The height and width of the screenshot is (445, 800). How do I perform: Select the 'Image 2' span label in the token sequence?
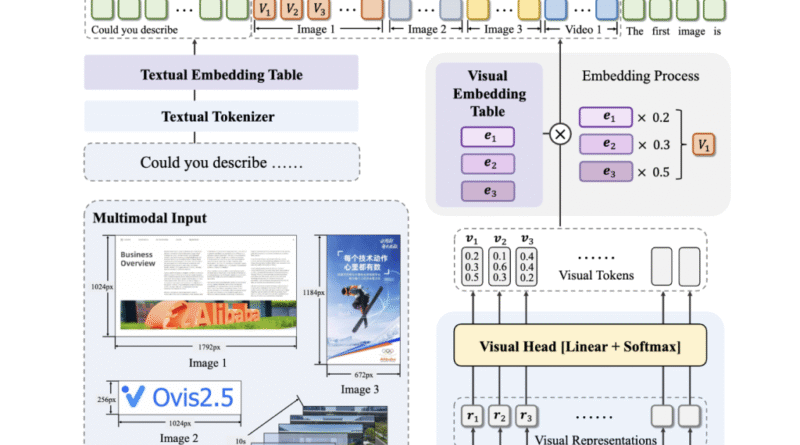tap(427, 29)
